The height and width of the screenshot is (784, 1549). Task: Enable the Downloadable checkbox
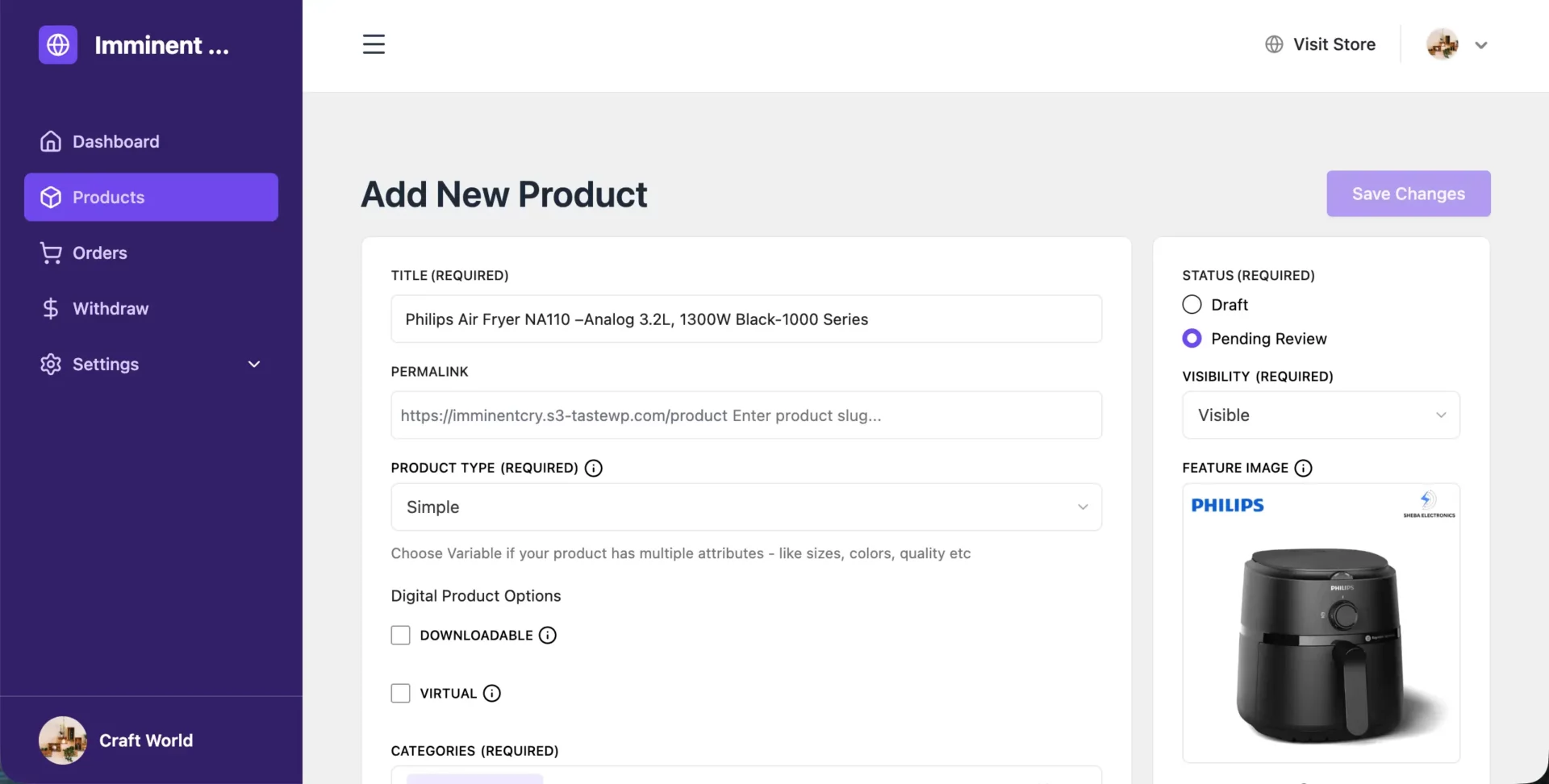tap(400, 635)
